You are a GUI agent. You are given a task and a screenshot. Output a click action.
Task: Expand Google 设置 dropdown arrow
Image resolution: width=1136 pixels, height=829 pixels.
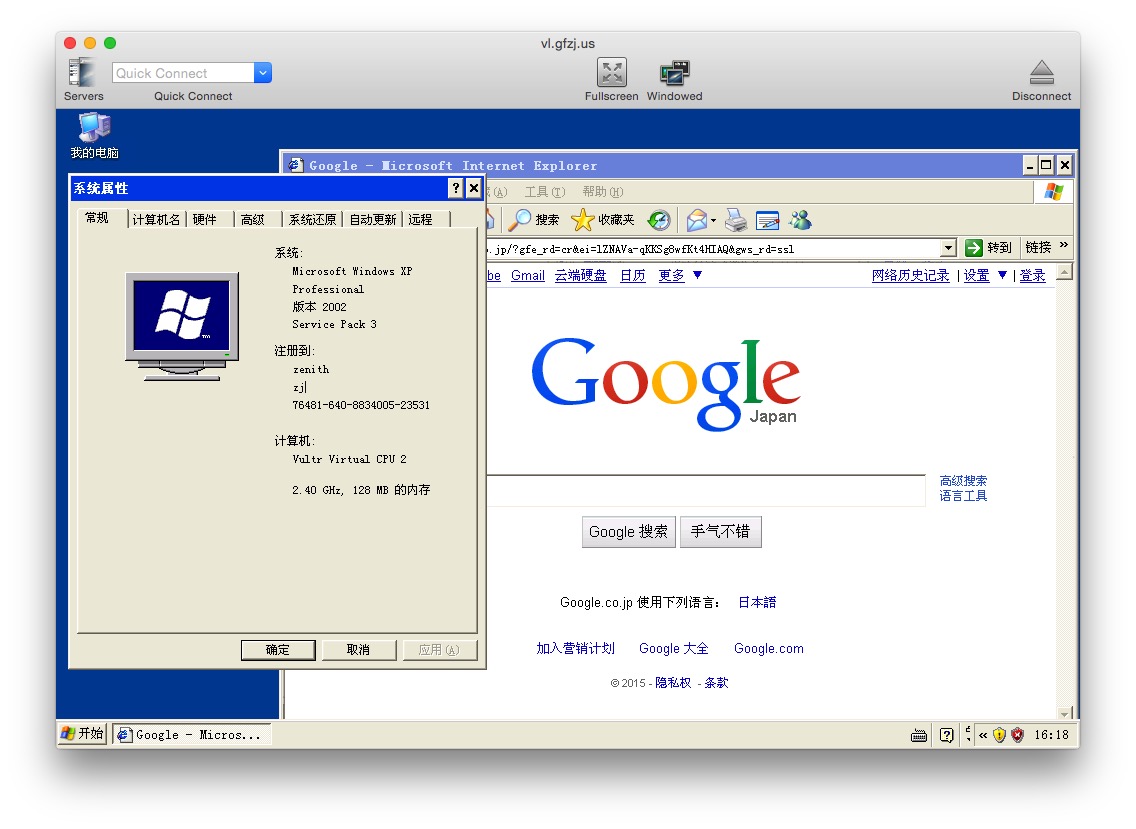point(1002,275)
